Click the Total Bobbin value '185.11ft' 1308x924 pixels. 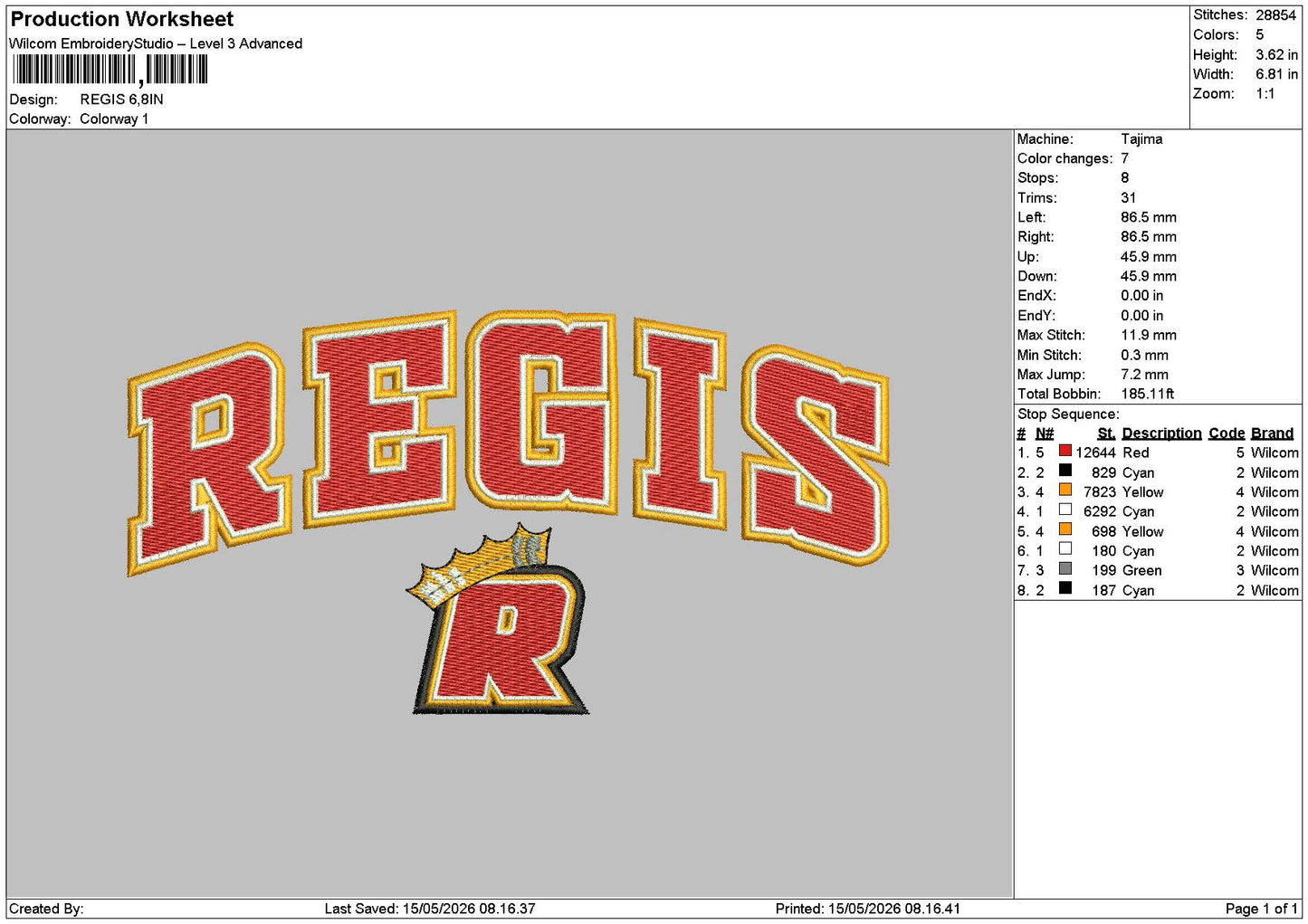(x=1148, y=394)
